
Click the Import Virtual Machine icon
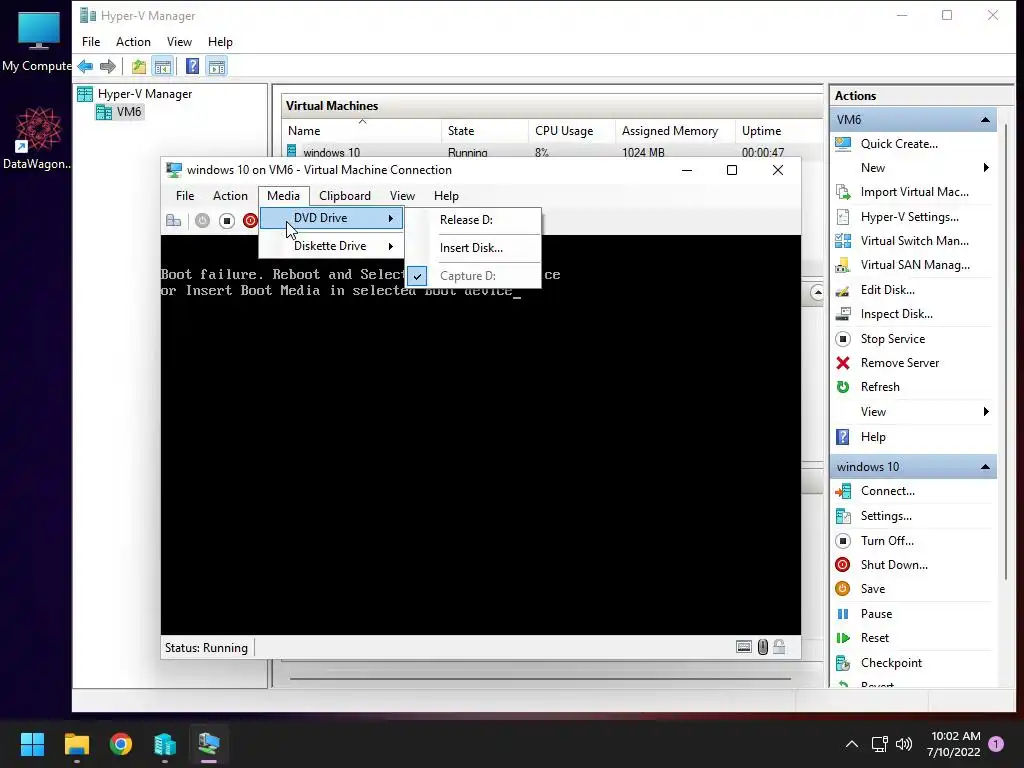843,192
